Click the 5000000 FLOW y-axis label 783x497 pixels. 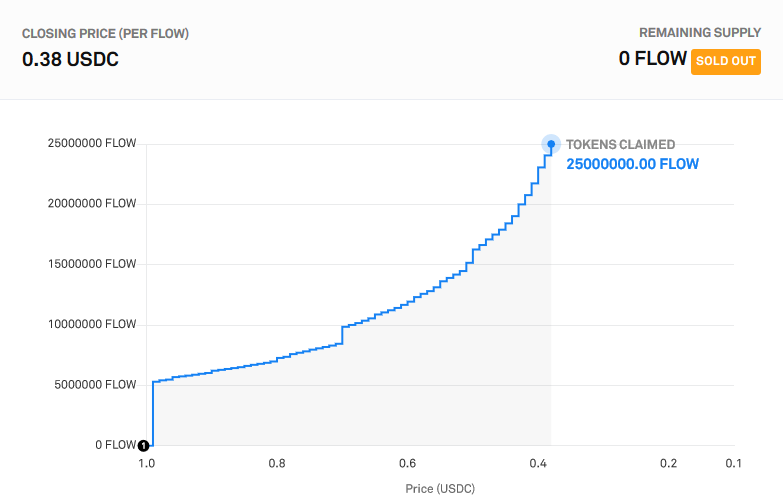click(x=95, y=385)
